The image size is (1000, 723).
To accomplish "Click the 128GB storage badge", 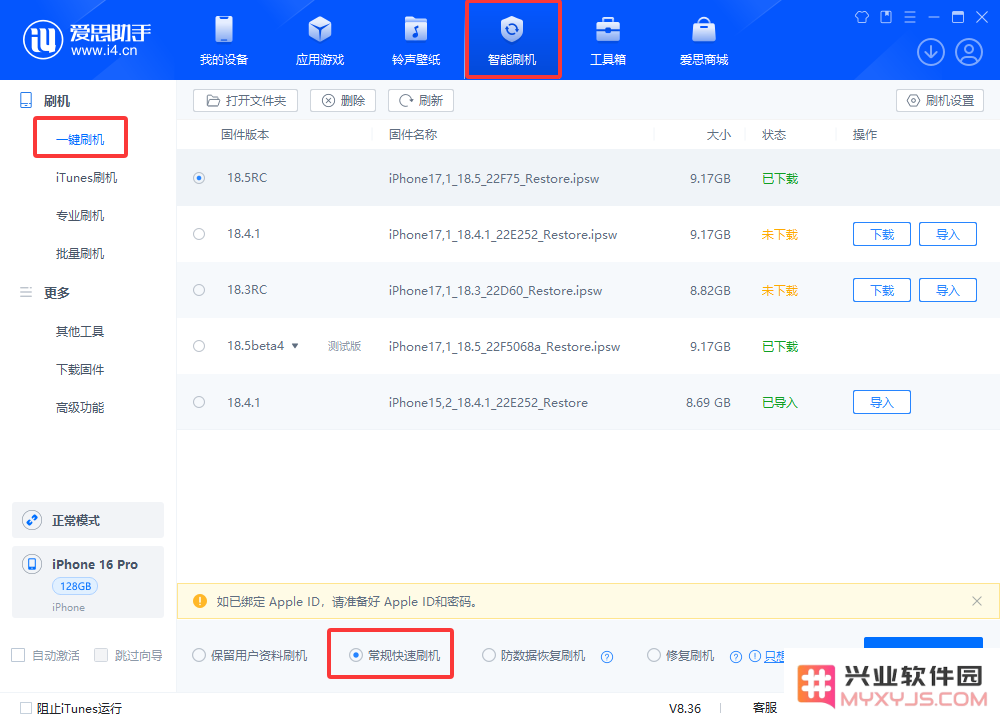I will (x=75, y=586).
